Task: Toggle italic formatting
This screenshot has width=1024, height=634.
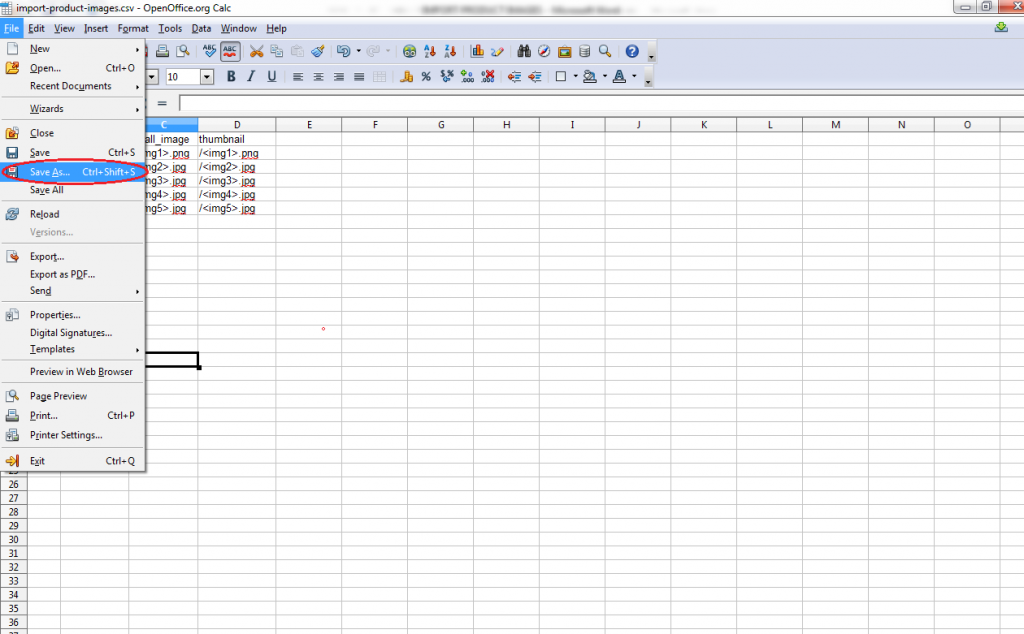Action: (251, 77)
